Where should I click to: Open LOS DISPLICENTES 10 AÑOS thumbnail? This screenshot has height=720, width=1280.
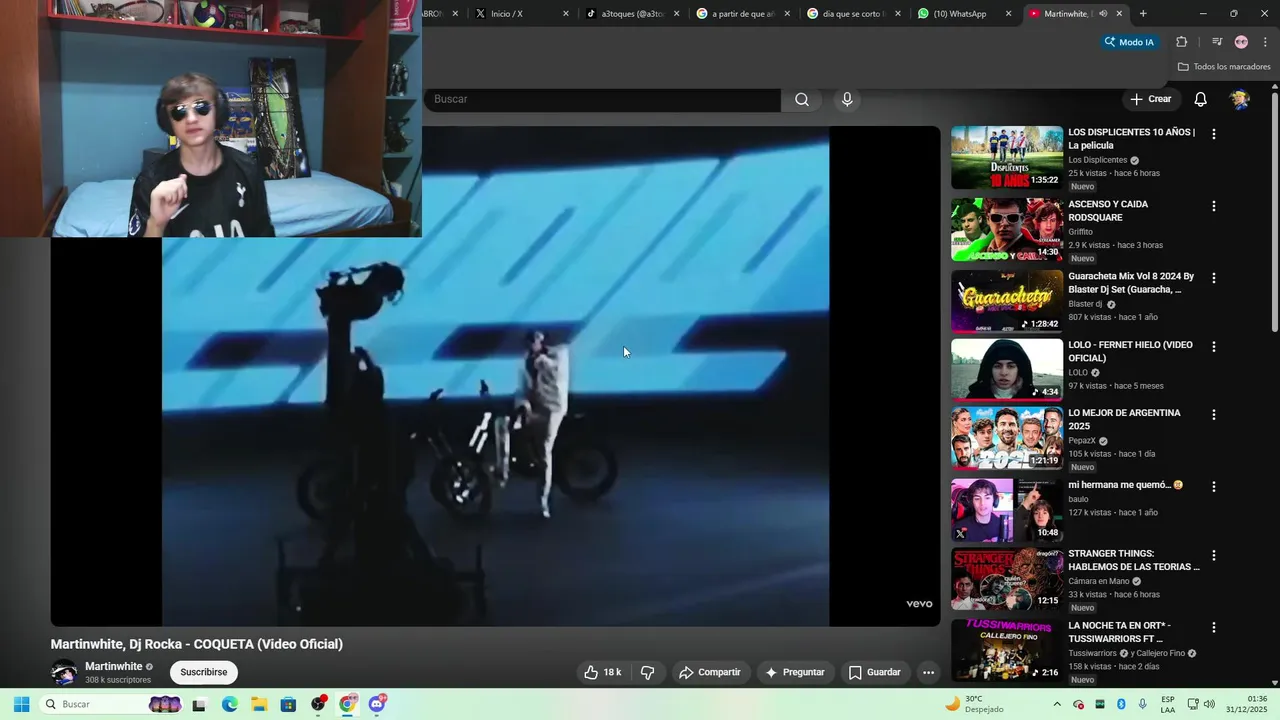[1007, 157]
